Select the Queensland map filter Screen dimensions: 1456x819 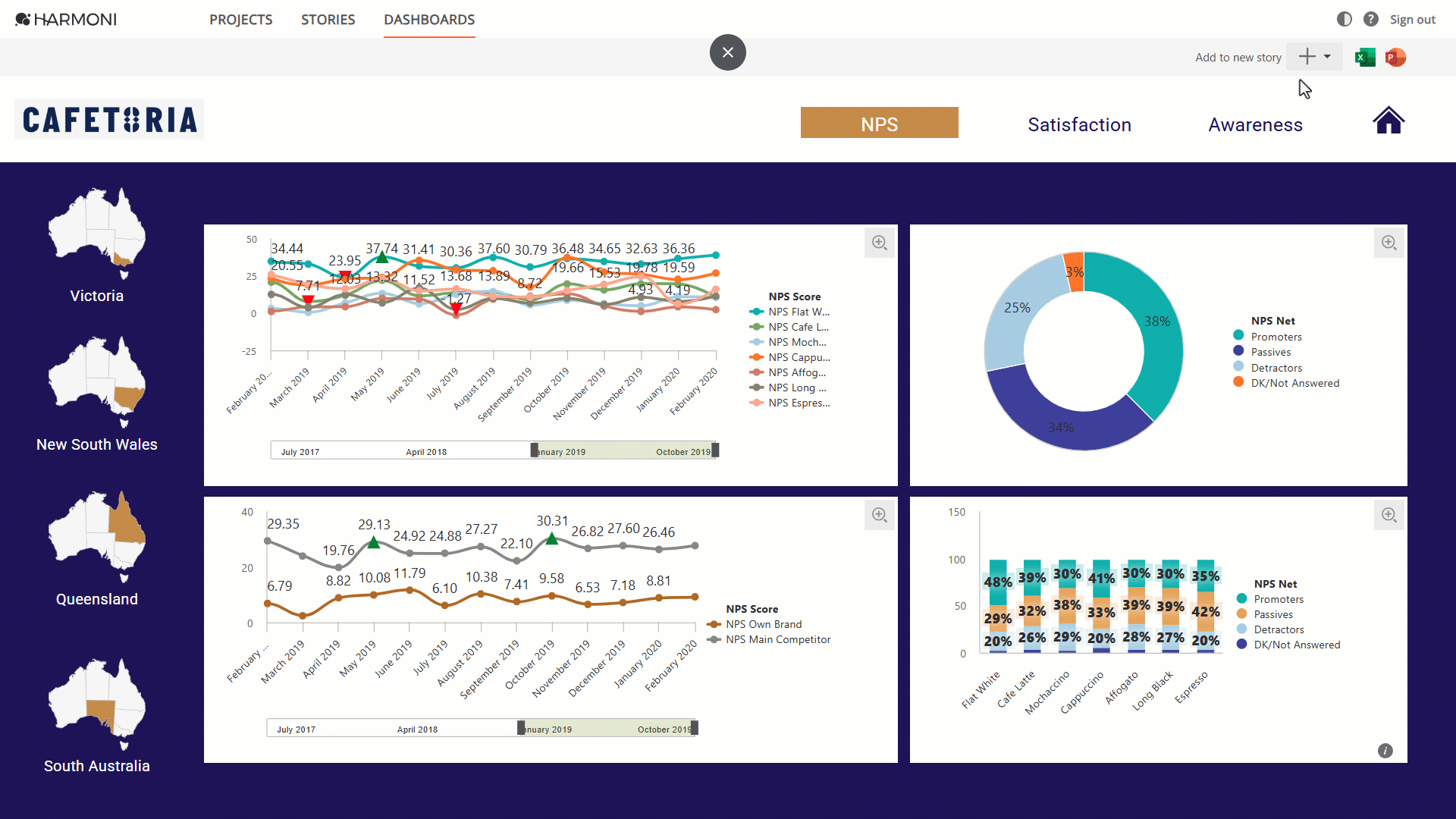pos(97,537)
